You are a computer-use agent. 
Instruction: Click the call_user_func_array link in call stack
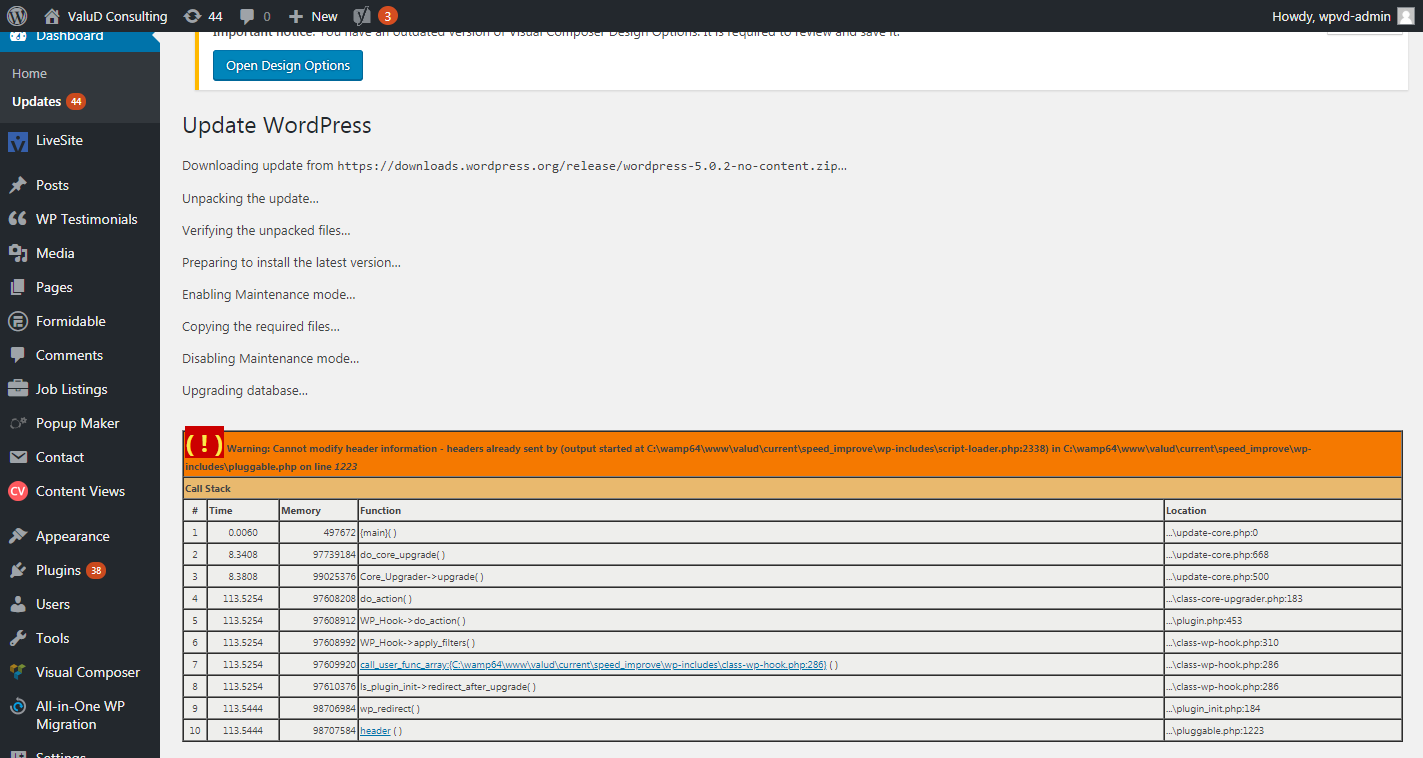[593, 665]
